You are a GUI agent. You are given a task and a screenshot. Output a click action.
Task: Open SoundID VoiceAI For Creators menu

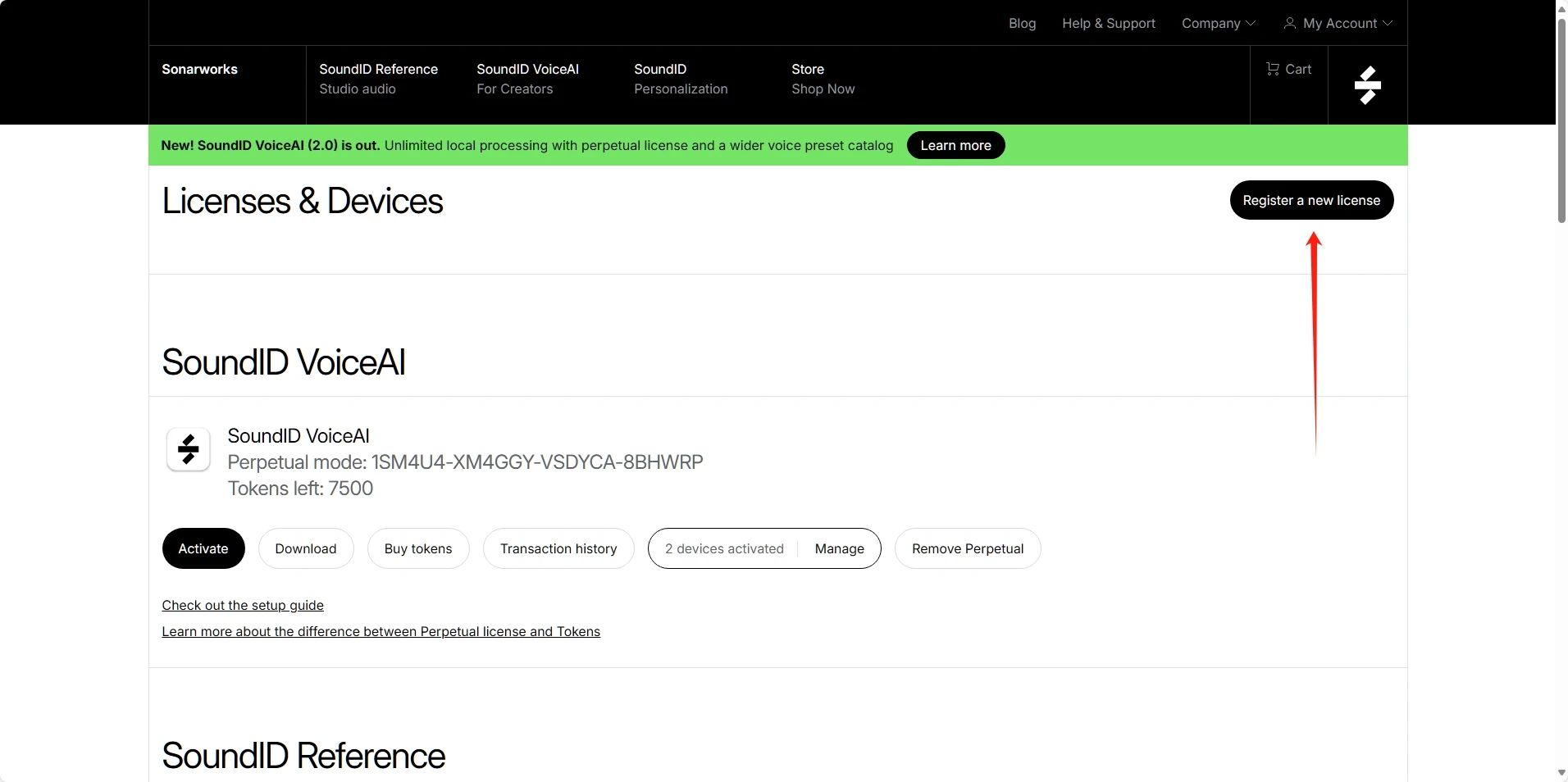(527, 79)
